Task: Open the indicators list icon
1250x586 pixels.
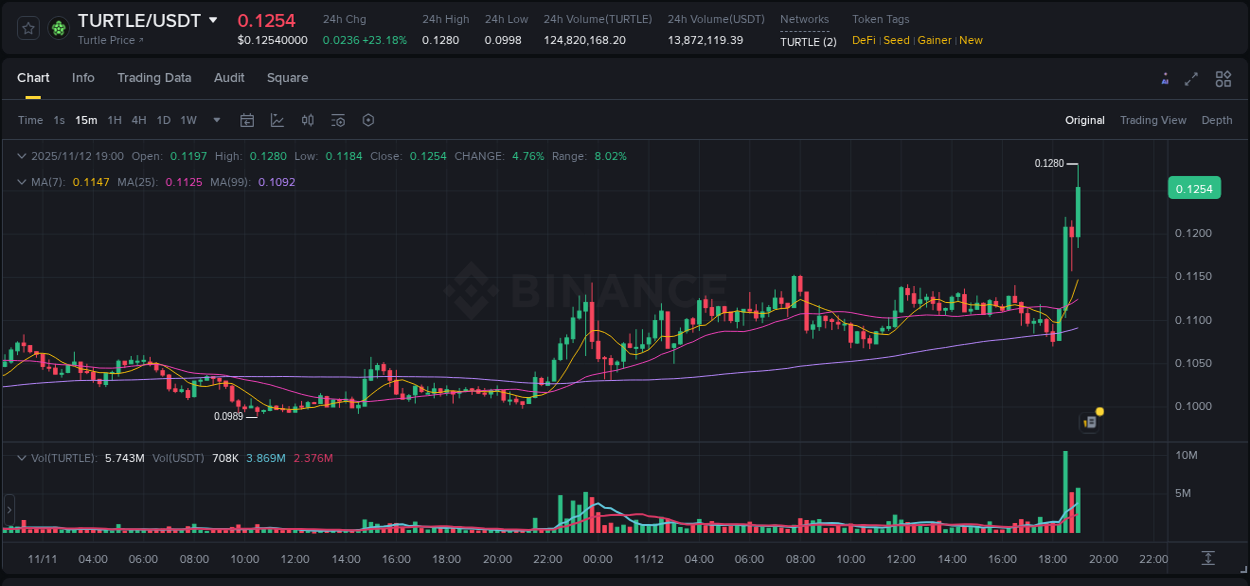Action: 338,120
